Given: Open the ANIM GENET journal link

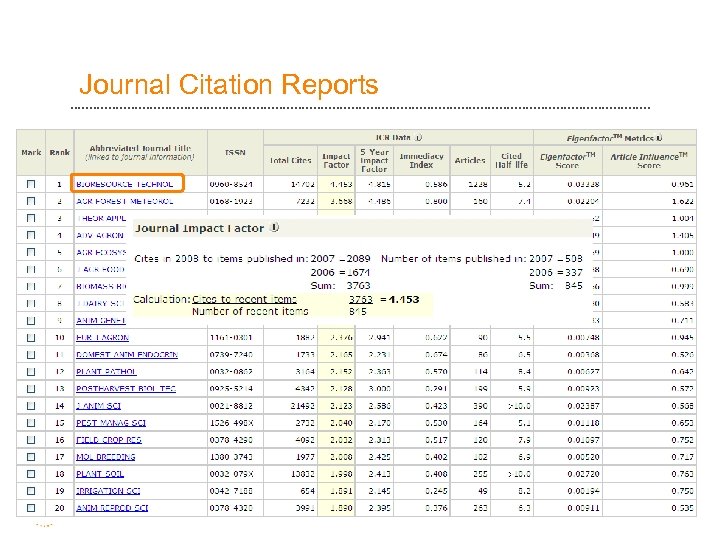Looking at the screenshot, I should (x=101, y=321).
